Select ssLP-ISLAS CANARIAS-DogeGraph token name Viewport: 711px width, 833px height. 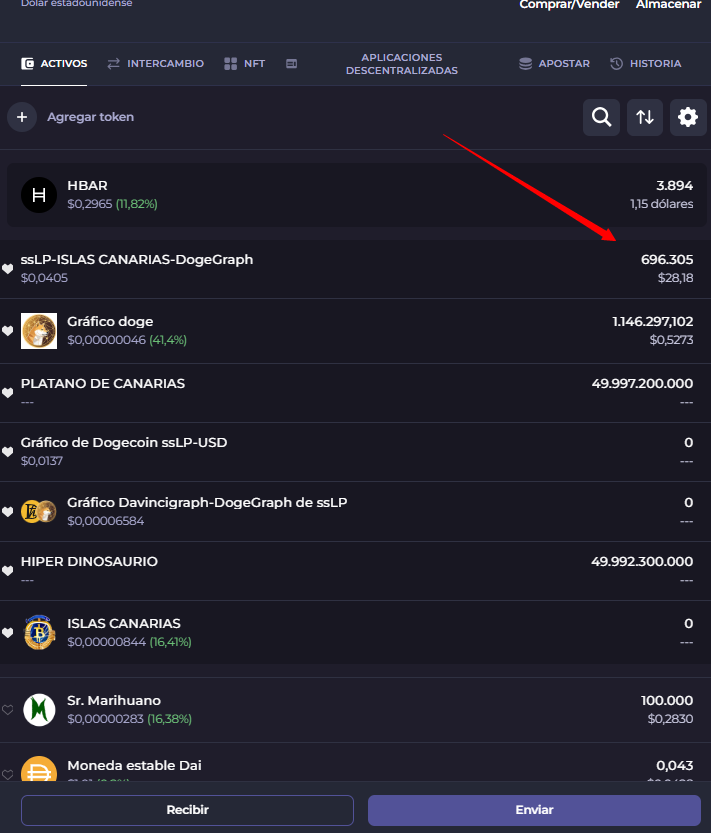pos(137,260)
